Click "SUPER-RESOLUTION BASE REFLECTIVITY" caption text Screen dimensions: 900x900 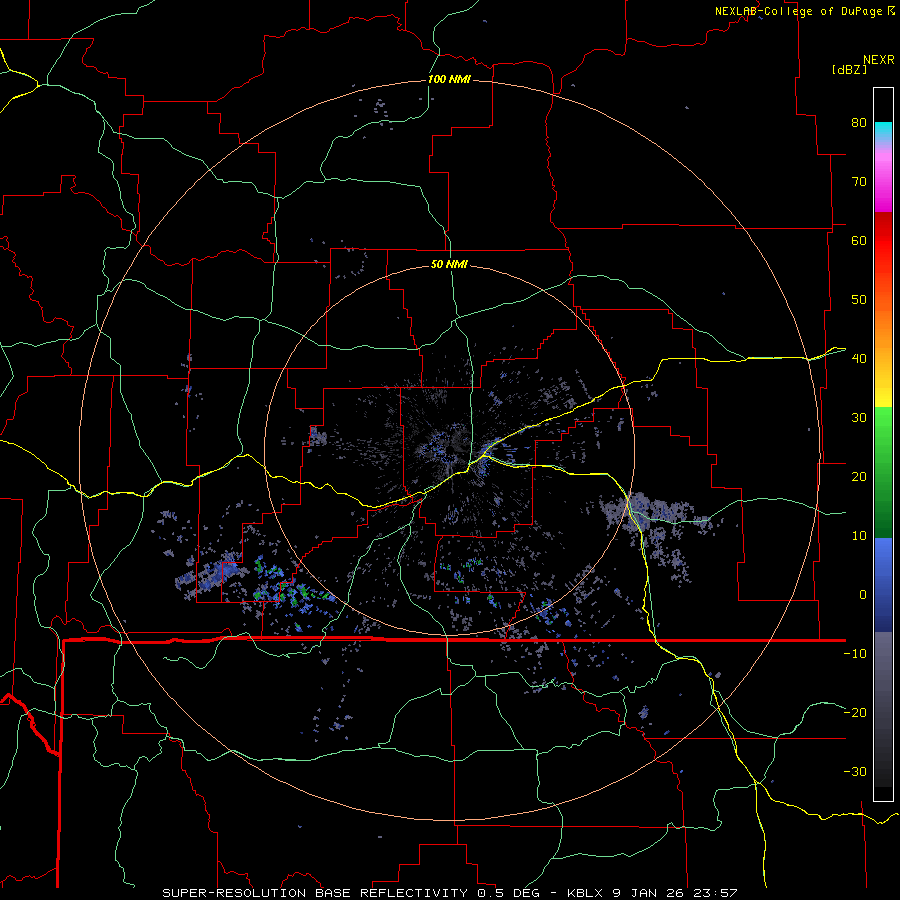[x=315, y=893]
